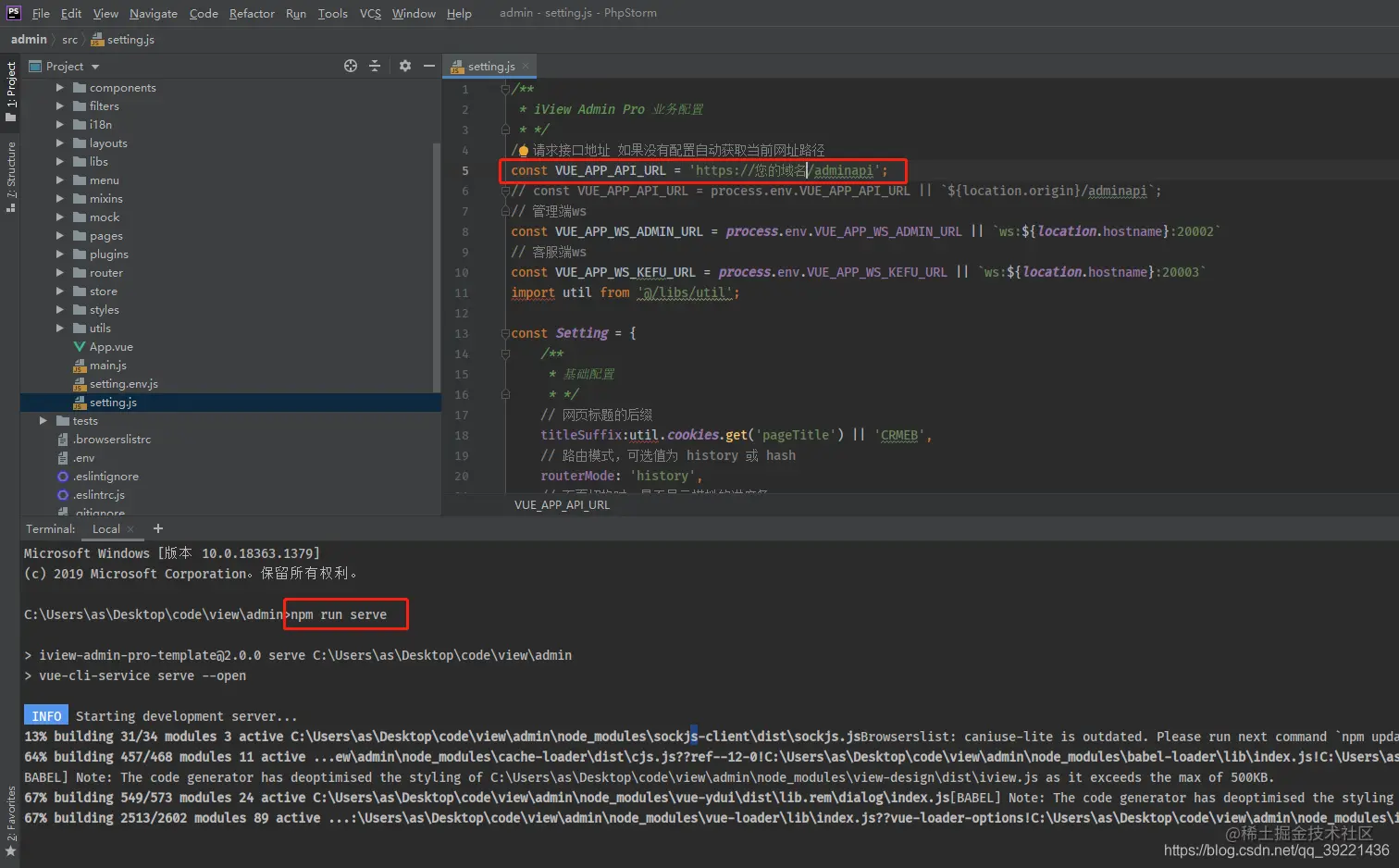Open the Tools menu
Screen dimensions: 1399x868
[332, 13]
